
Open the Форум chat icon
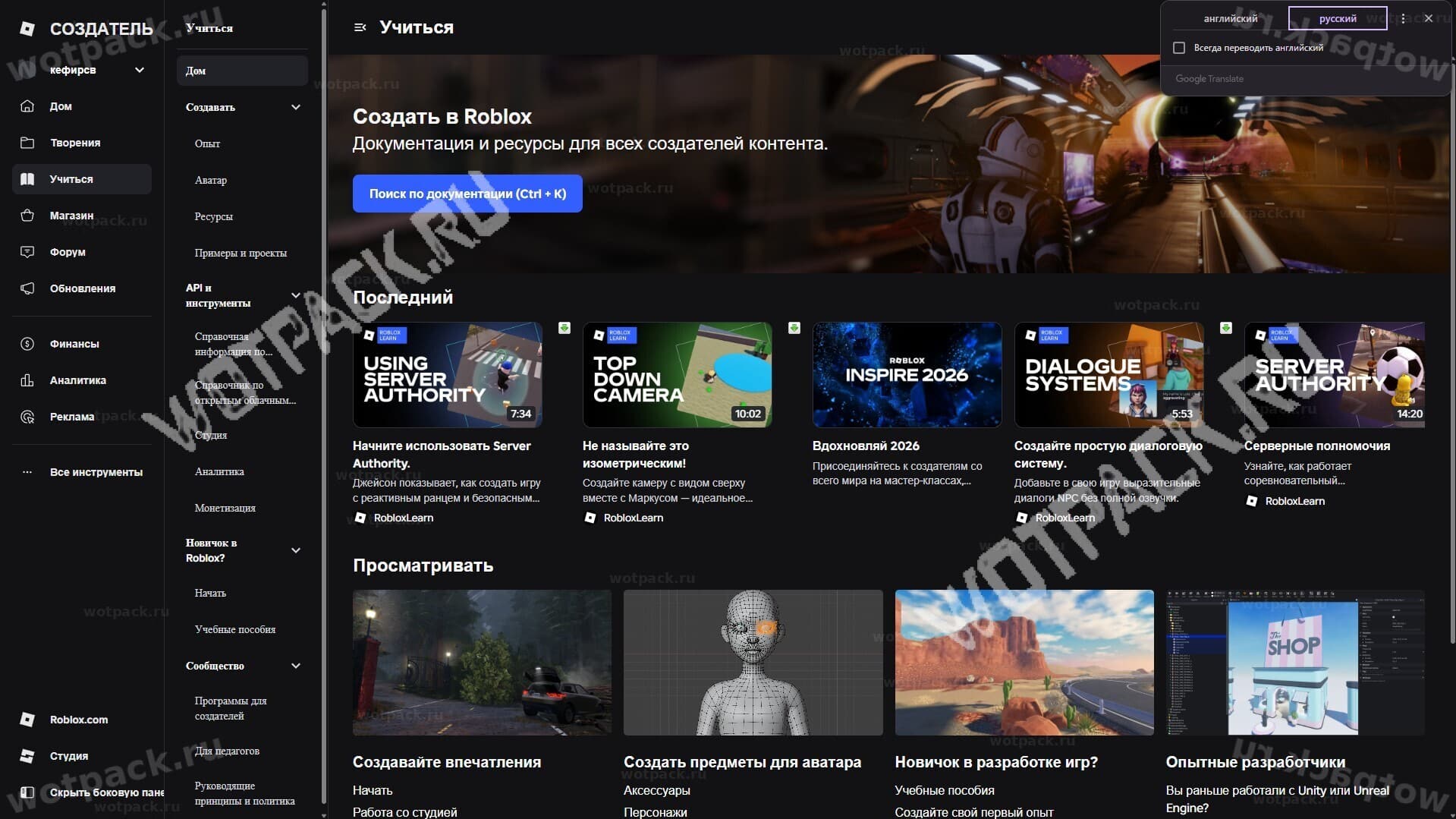tap(27, 252)
